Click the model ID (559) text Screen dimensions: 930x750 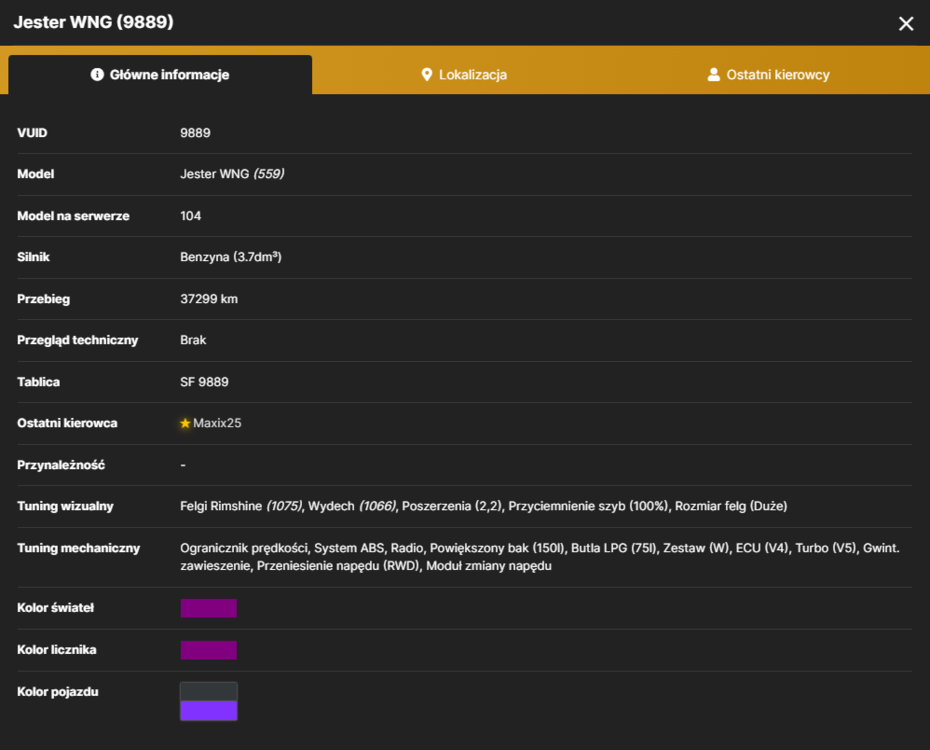tap(269, 174)
